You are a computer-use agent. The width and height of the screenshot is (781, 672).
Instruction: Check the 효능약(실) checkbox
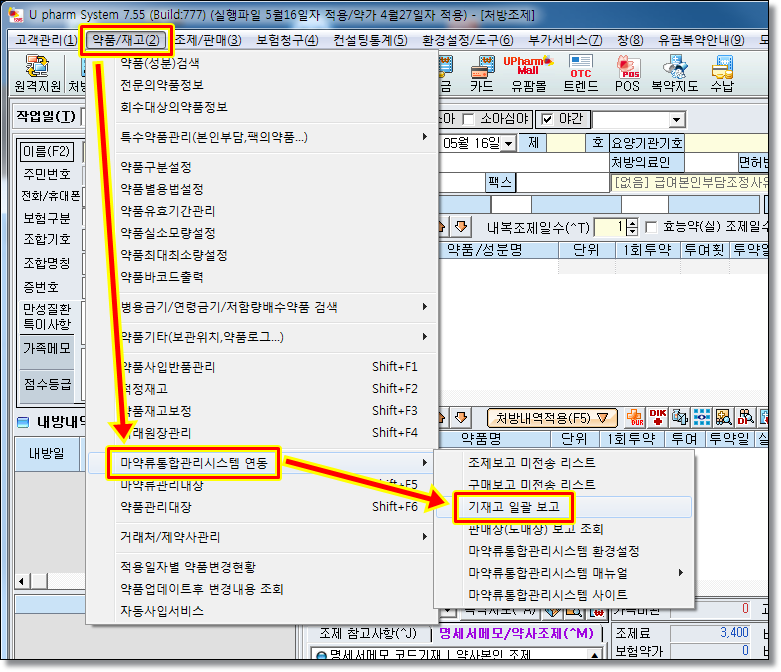(652, 227)
